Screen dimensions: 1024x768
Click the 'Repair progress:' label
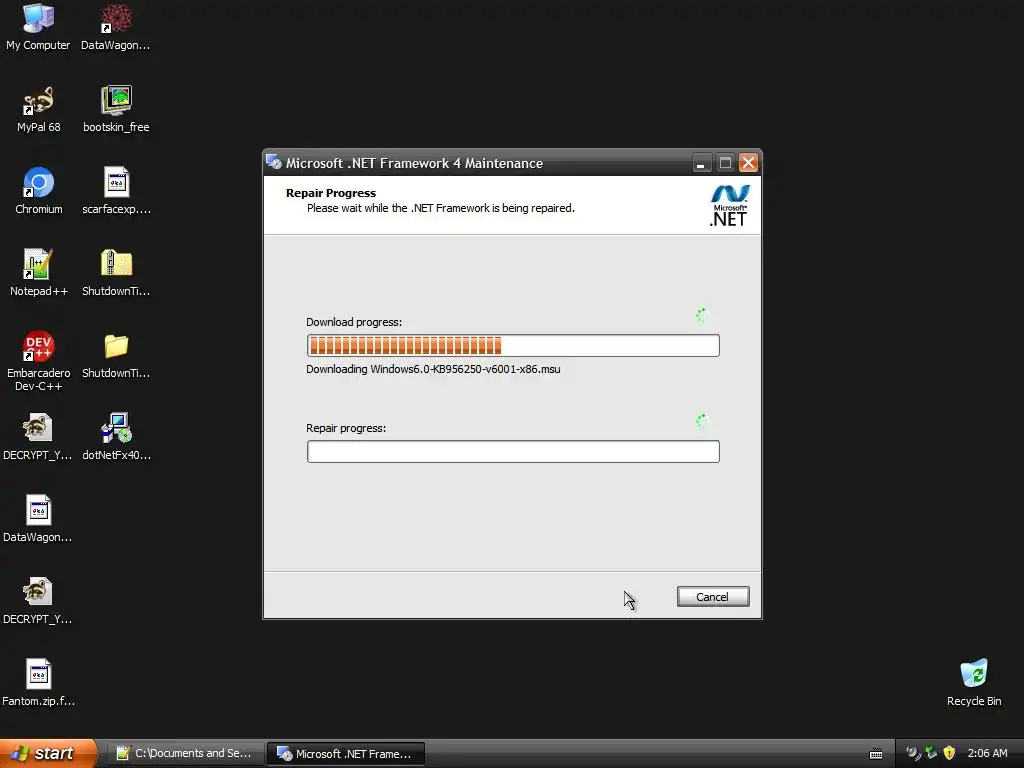346,428
